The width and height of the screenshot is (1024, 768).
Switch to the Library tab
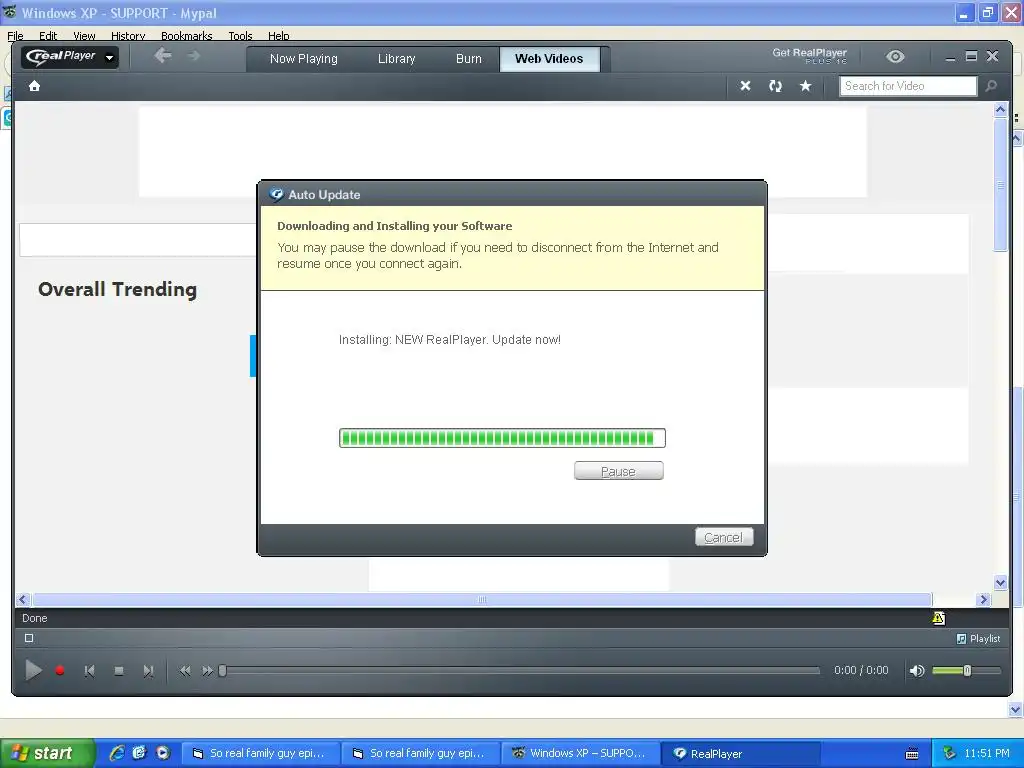click(x=396, y=59)
